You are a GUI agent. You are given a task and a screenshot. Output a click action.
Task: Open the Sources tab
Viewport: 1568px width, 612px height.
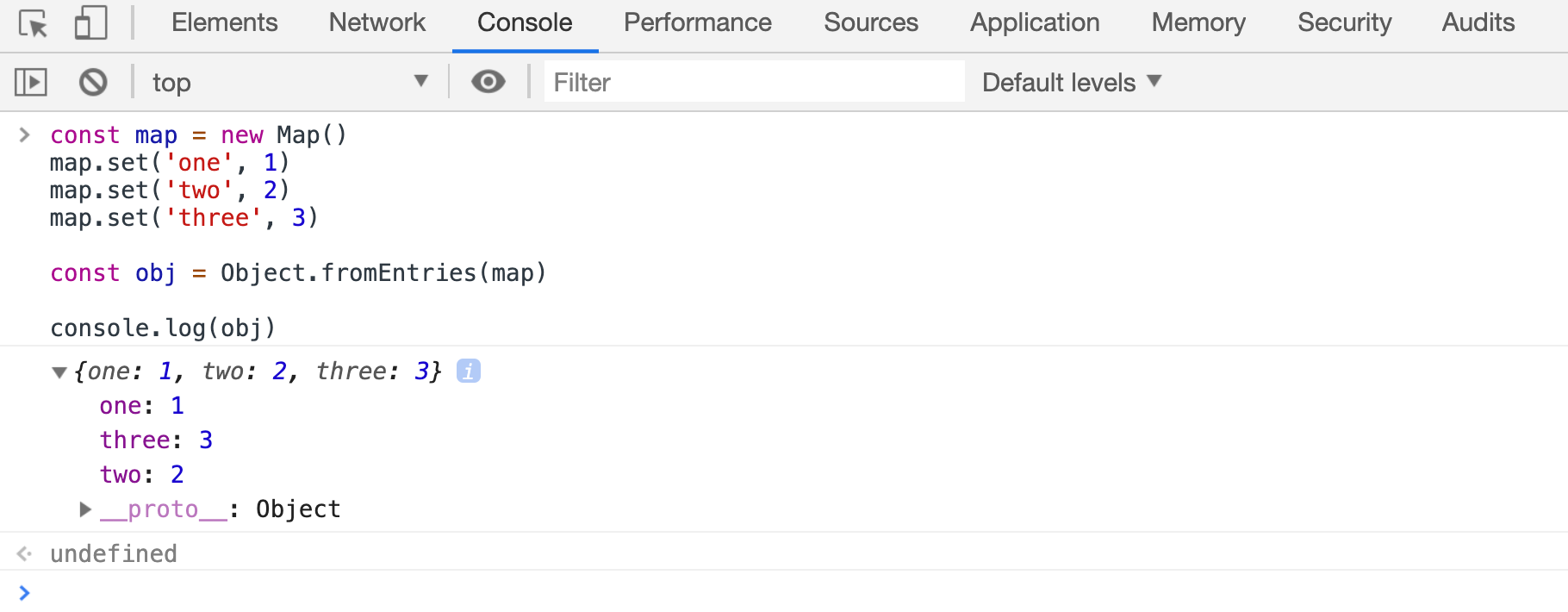click(871, 22)
